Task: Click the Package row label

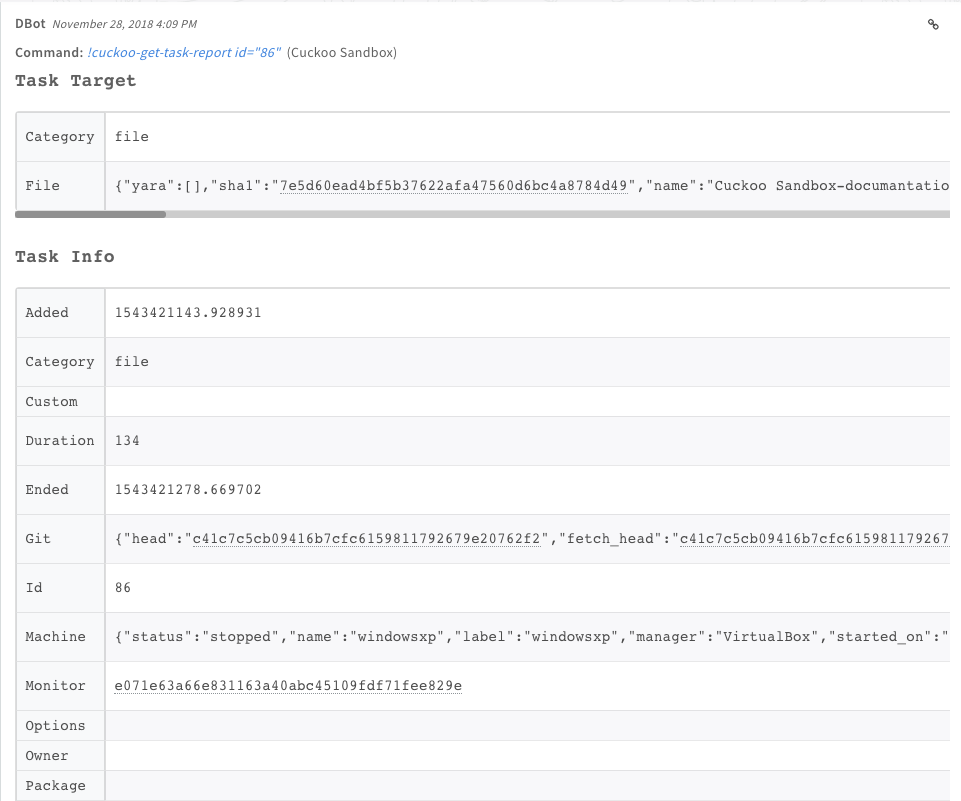Action: click(56, 786)
